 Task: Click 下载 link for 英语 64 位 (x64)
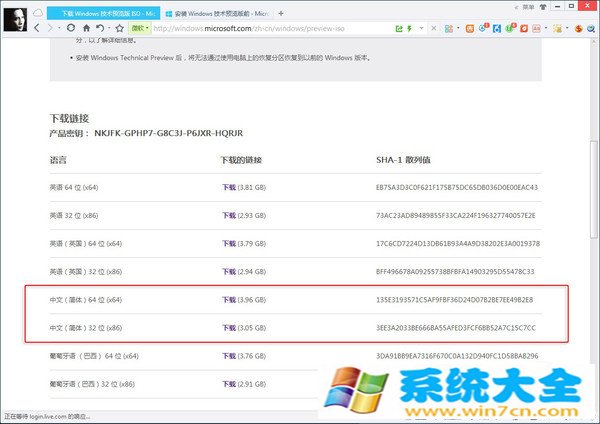[229, 188]
